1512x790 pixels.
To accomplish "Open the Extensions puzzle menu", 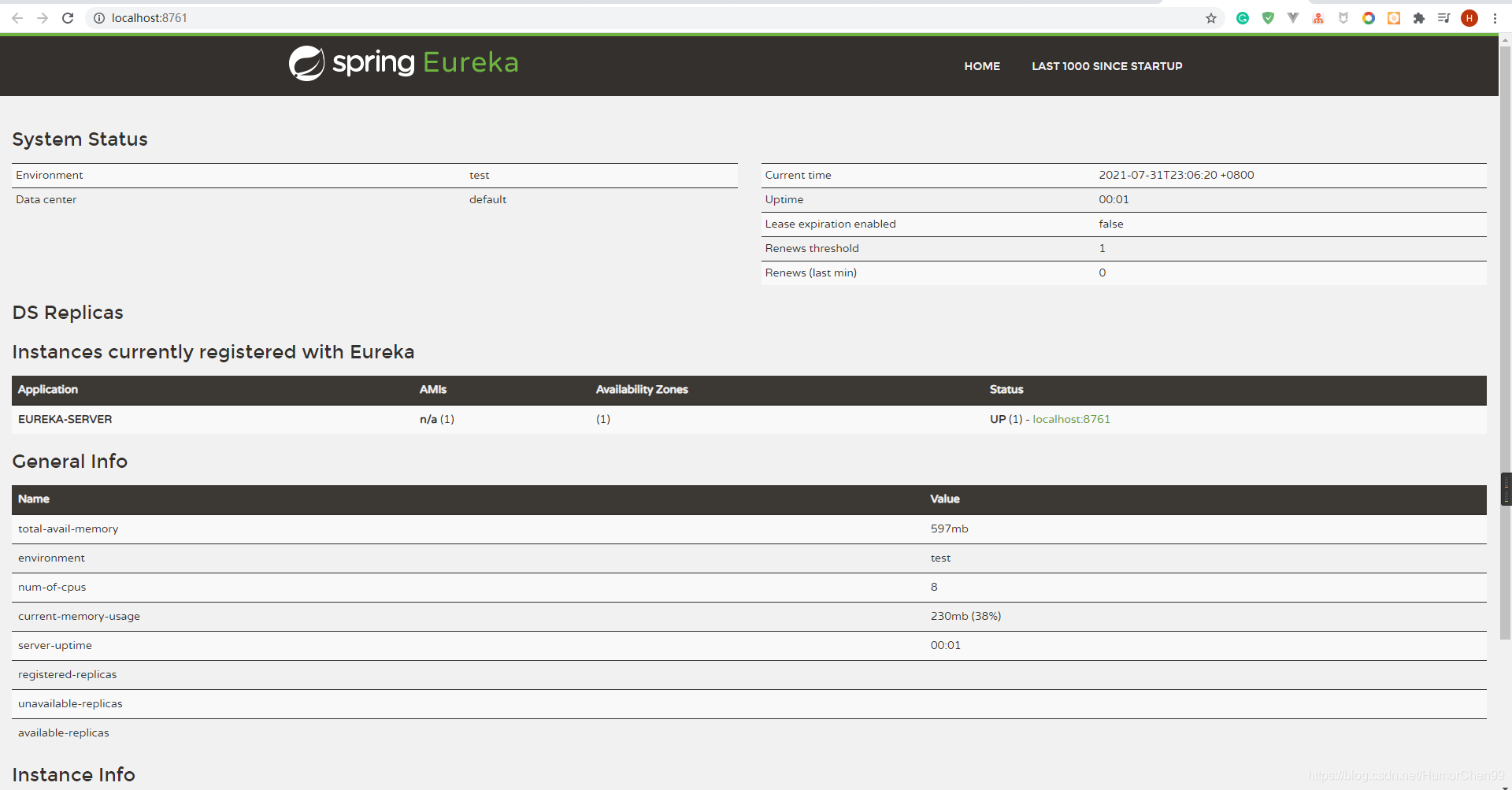I will tap(1419, 18).
